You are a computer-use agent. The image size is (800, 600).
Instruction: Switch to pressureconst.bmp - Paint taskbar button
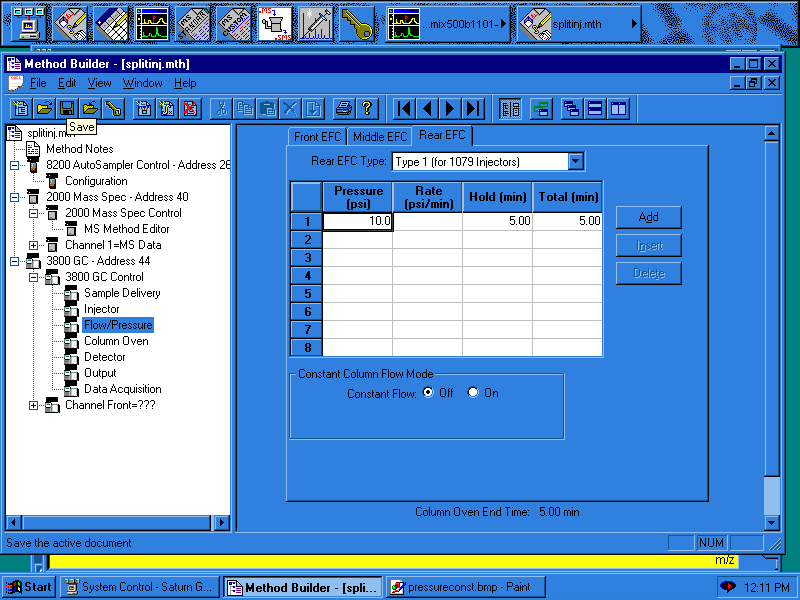click(466, 587)
